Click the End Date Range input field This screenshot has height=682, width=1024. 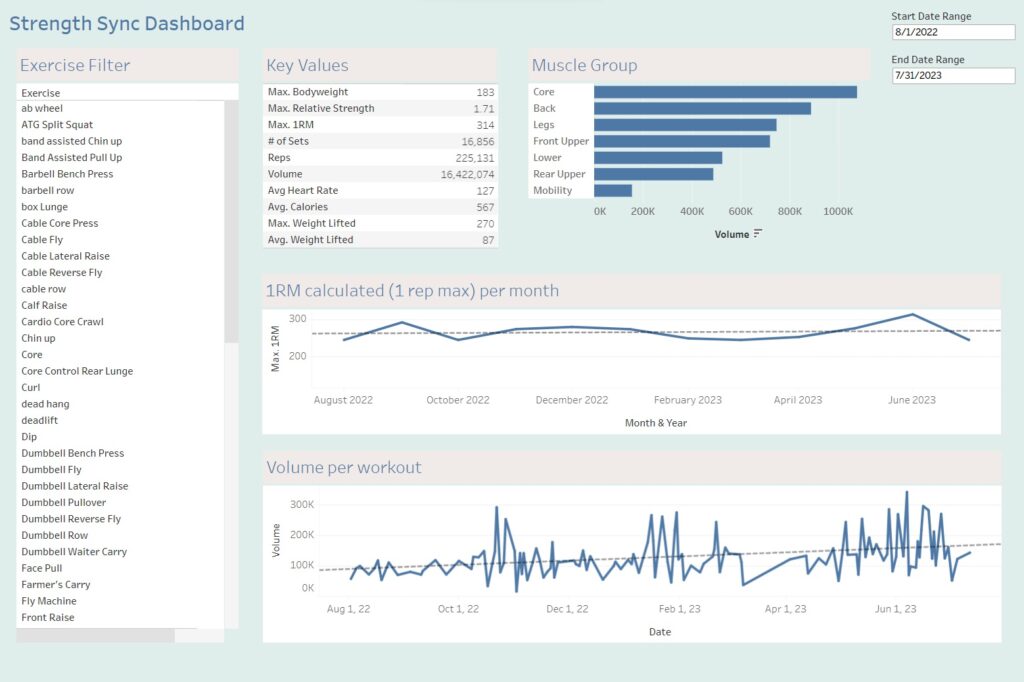coord(953,74)
